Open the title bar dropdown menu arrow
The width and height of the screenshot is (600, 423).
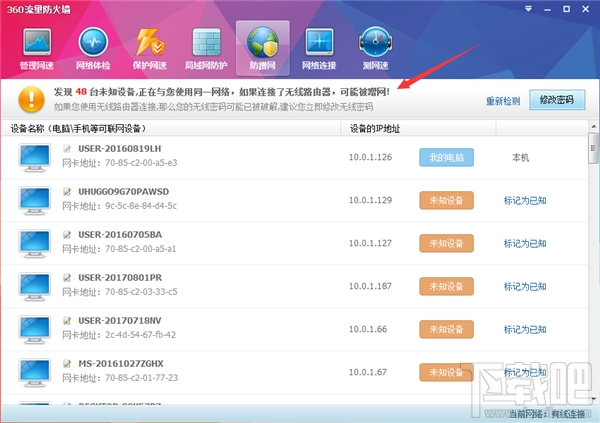pos(528,8)
